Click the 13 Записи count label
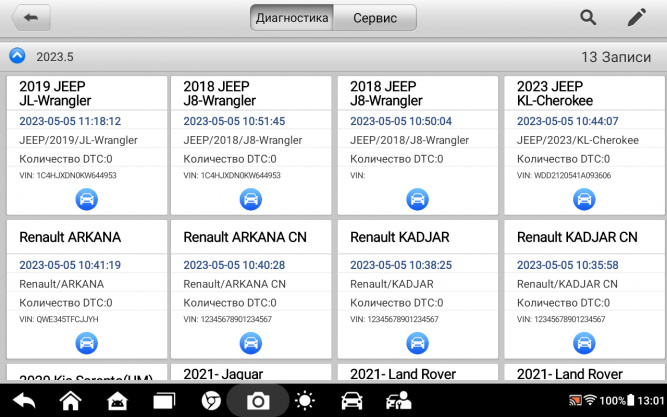 click(x=616, y=57)
